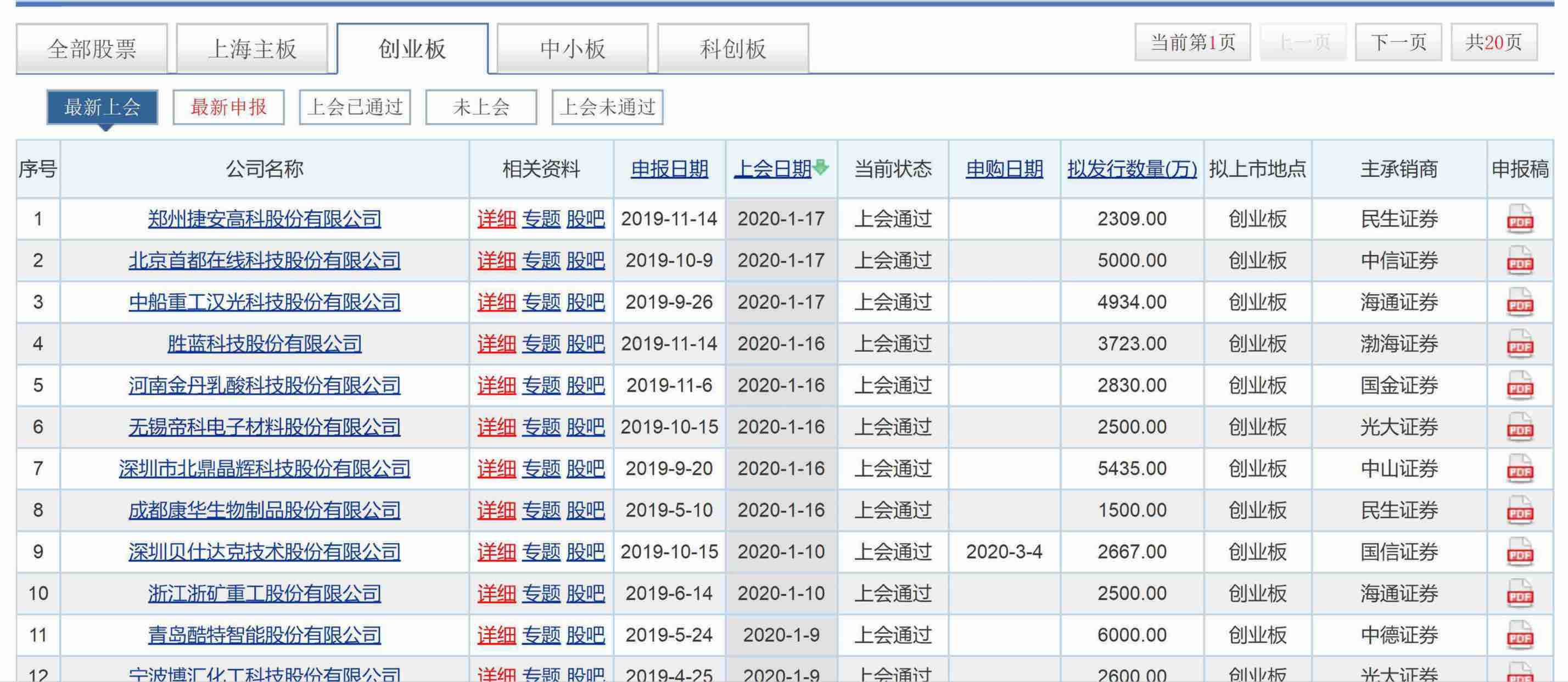The width and height of the screenshot is (1568, 682).
Task: Open 专题 for 深圳市北鼎晶辉科技
Action: (x=541, y=468)
